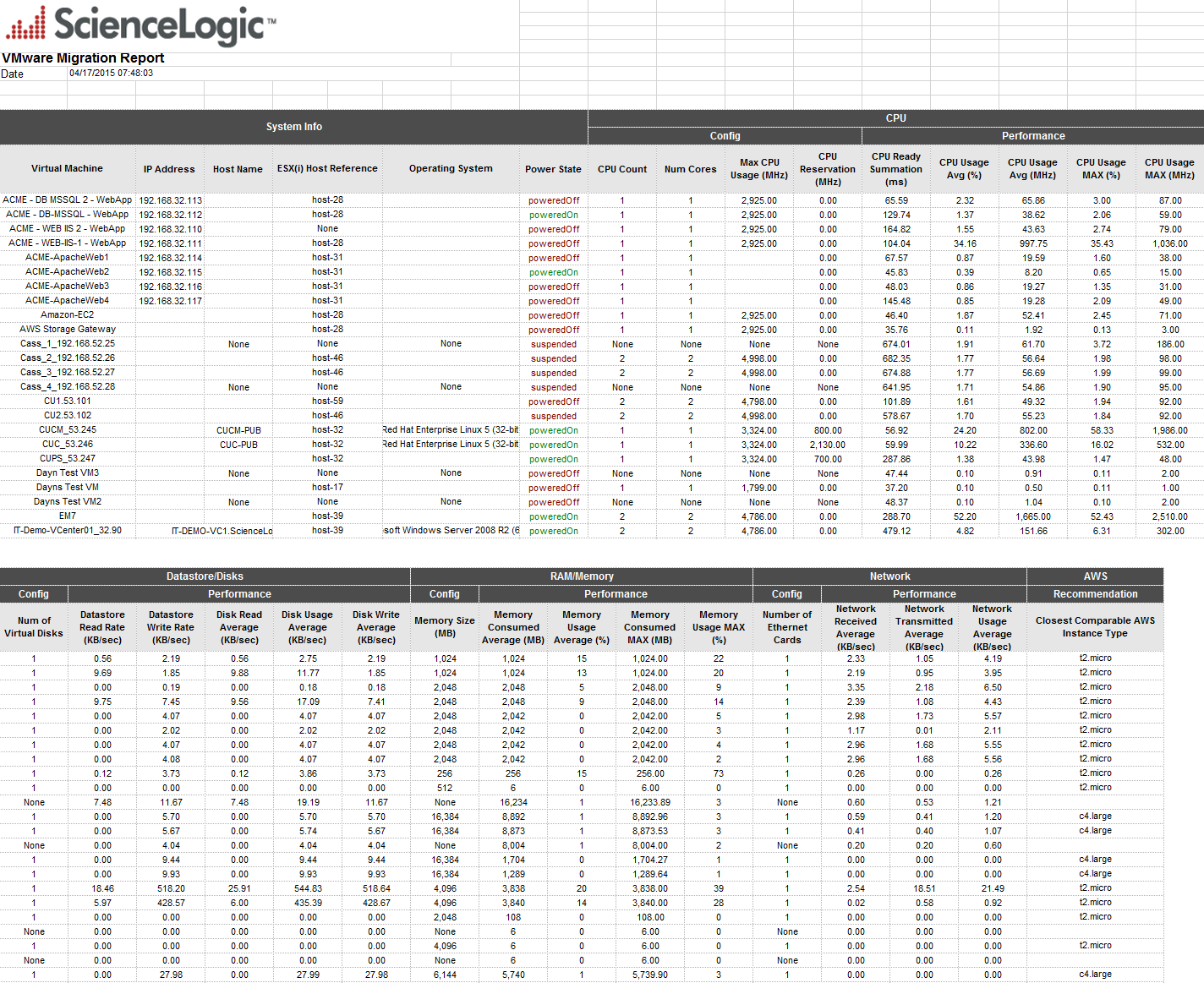Image resolution: width=1204 pixels, height=983 pixels.
Task: Select the ACME - WEB IIS 2 - WebApp cell
Action: (68, 229)
